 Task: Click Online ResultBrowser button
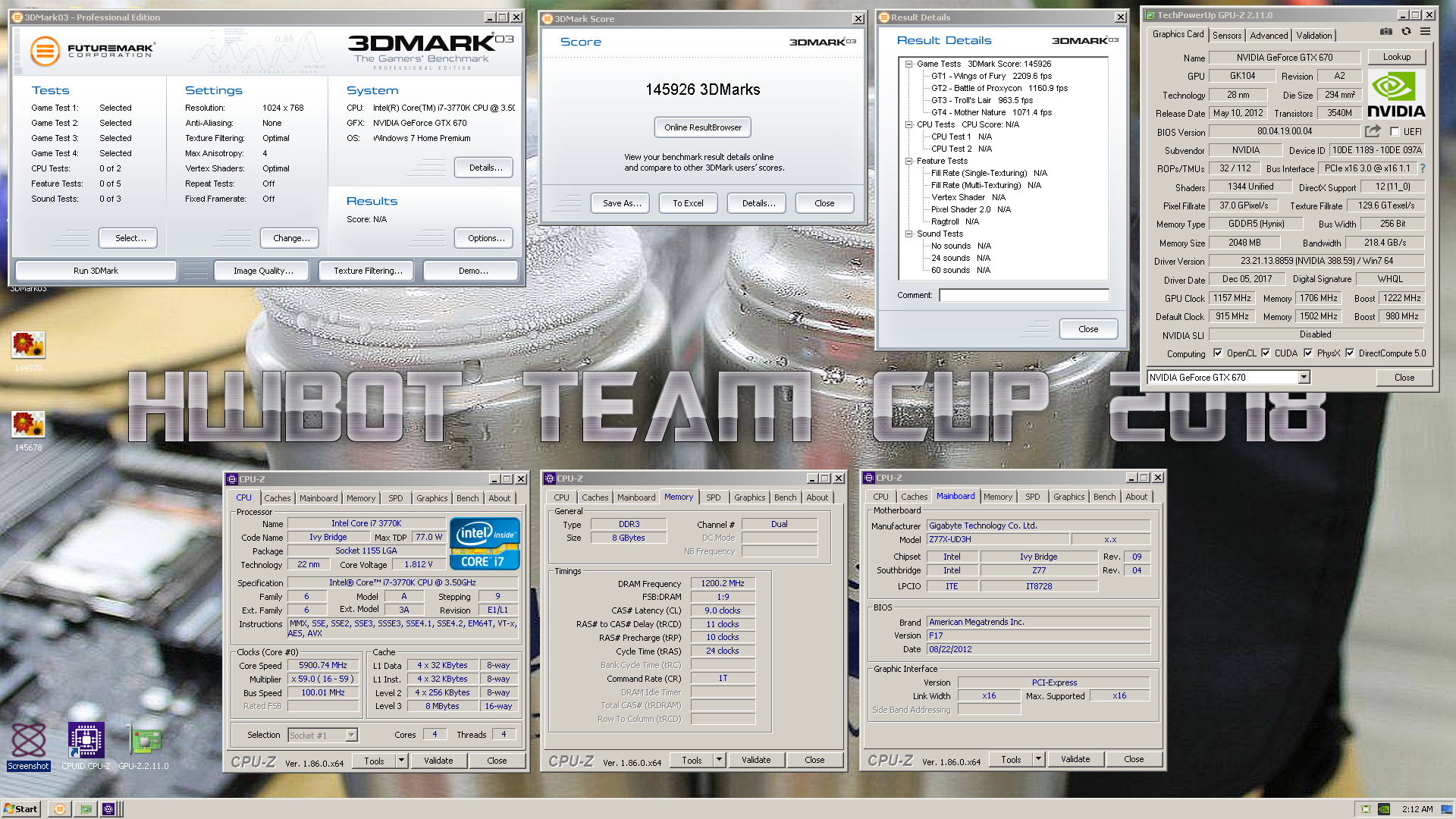[x=703, y=127]
